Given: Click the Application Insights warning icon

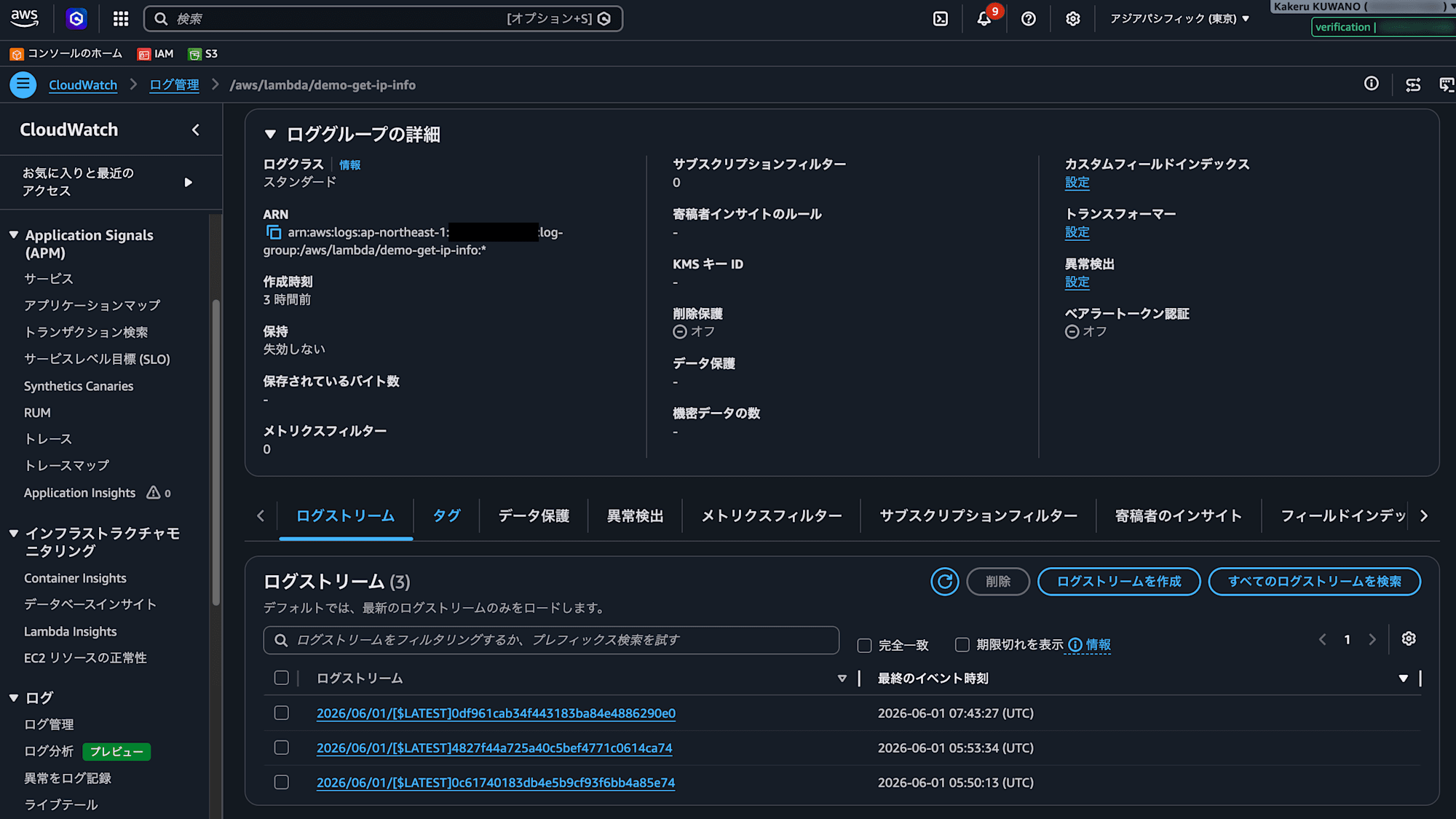Looking at the screenshot, I should 153,493.
